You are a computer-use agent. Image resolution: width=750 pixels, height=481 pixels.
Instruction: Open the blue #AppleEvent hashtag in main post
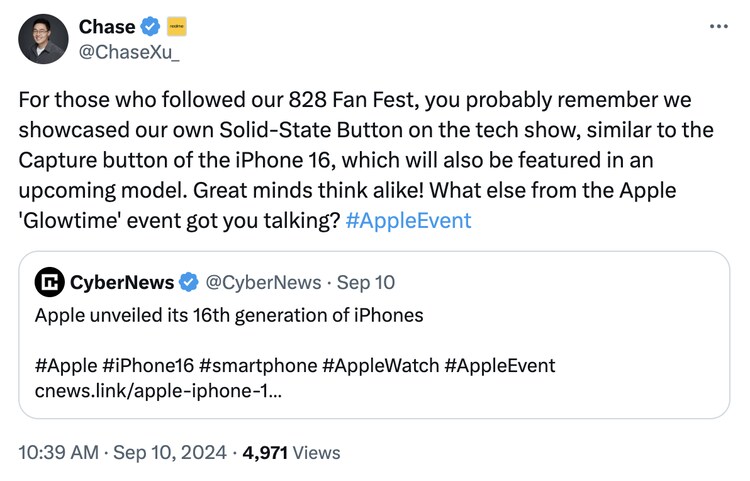point(408,220)
